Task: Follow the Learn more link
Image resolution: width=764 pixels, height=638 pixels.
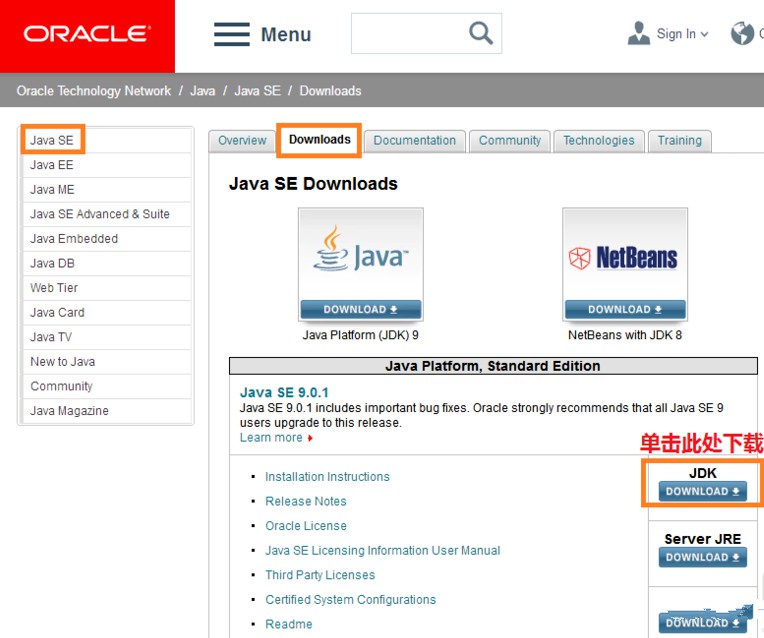Action: coord(272,438)
